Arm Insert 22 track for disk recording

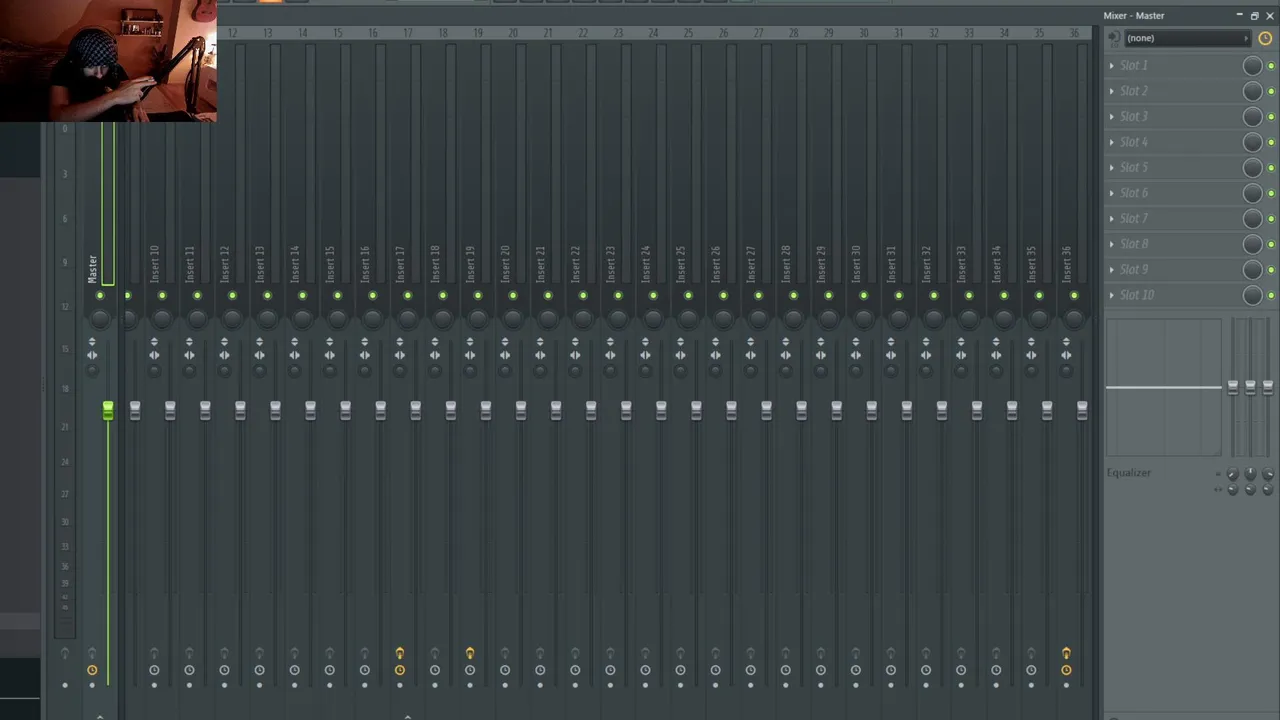(x=575, y=654)
